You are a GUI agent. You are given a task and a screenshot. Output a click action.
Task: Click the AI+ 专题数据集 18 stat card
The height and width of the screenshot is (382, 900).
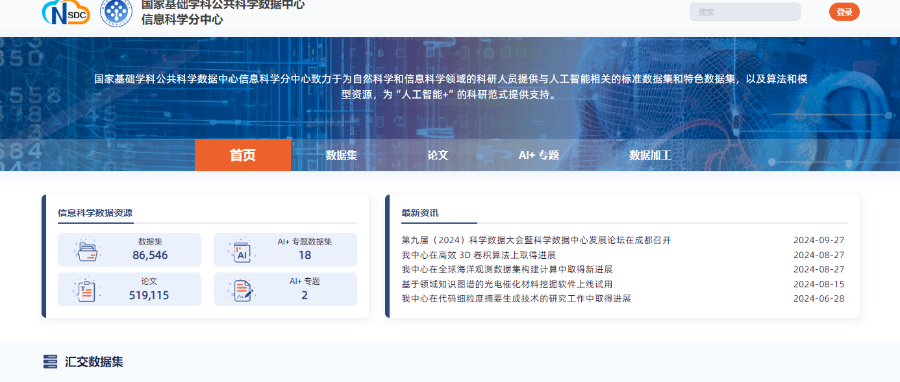coord(285,250)
